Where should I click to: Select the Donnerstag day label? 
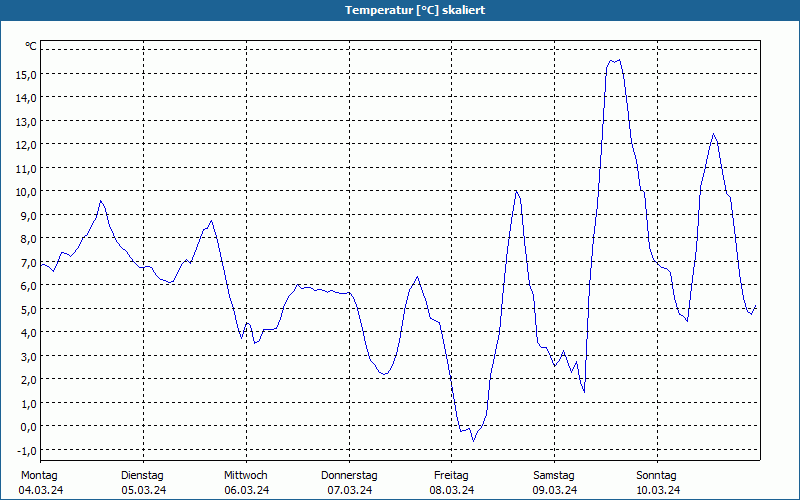click(349, 476)
